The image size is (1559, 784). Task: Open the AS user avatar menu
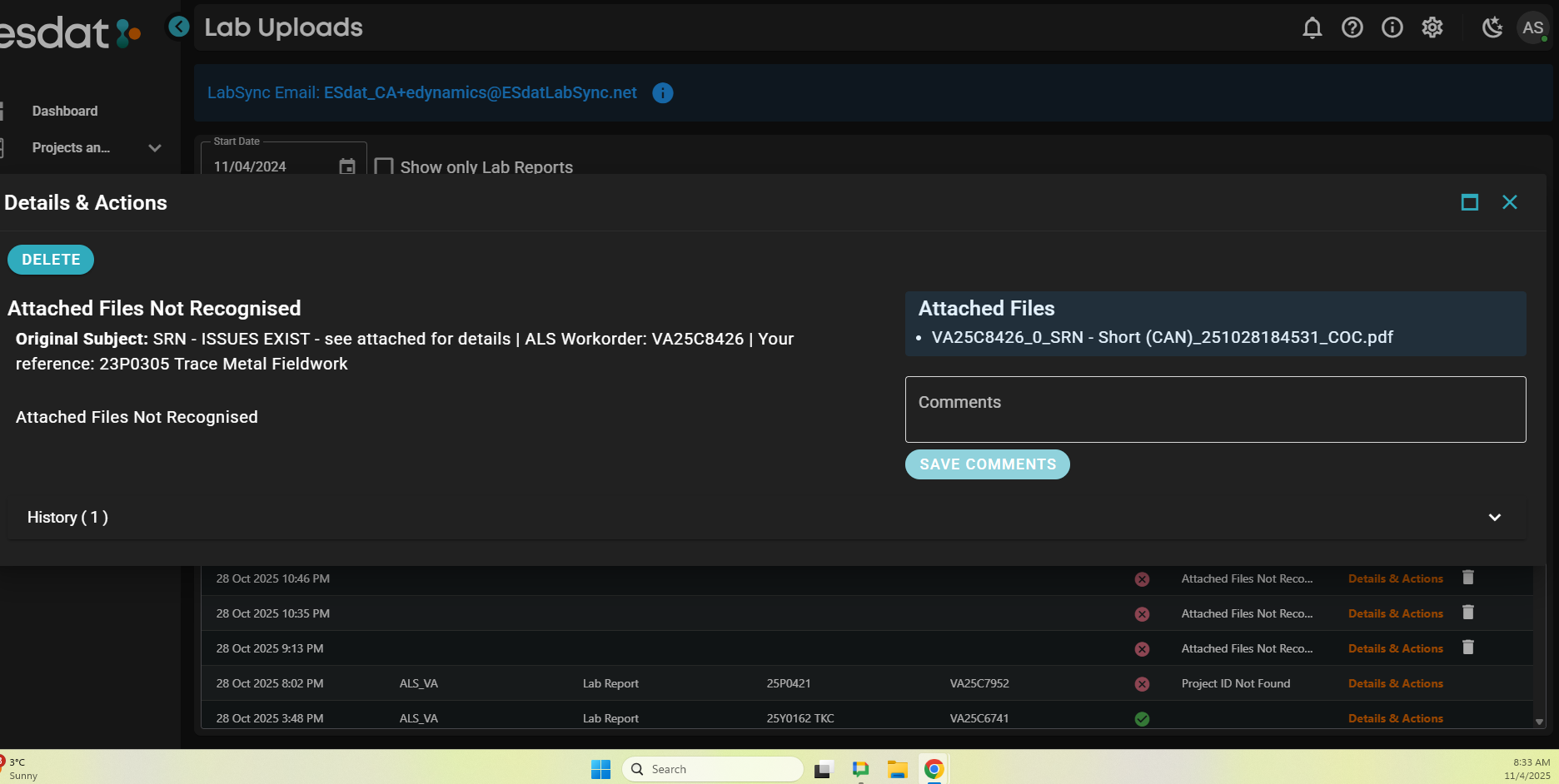coord(1532,27)
